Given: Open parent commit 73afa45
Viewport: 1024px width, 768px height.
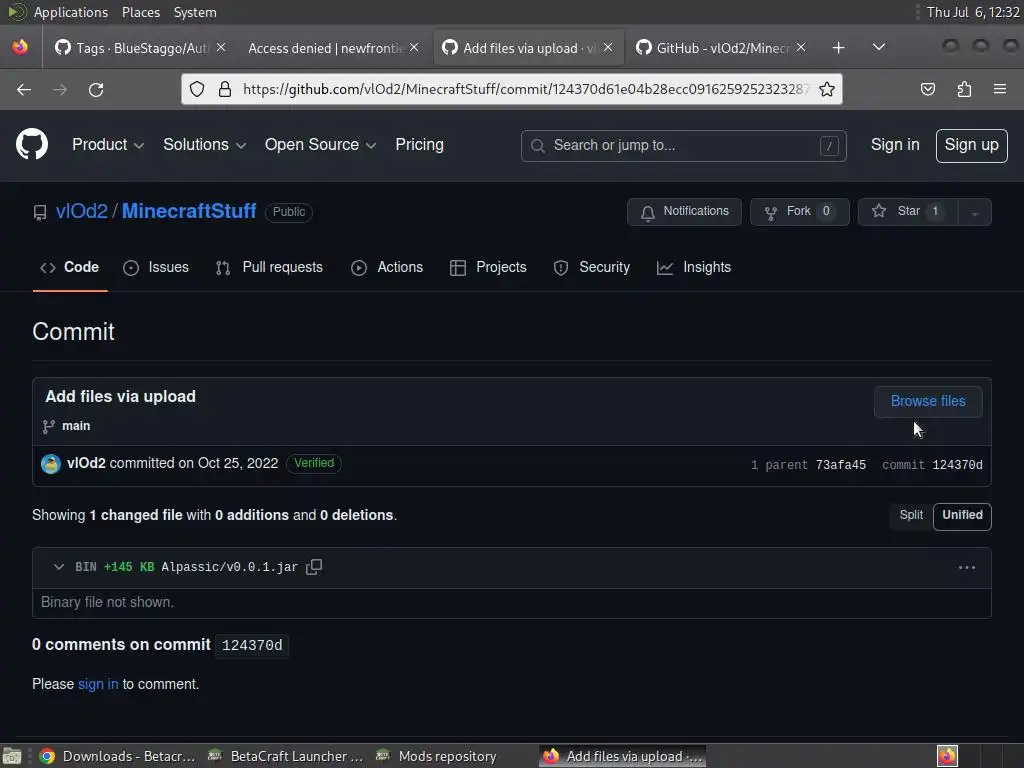Looking at the screenshot, I should [840, 465].
